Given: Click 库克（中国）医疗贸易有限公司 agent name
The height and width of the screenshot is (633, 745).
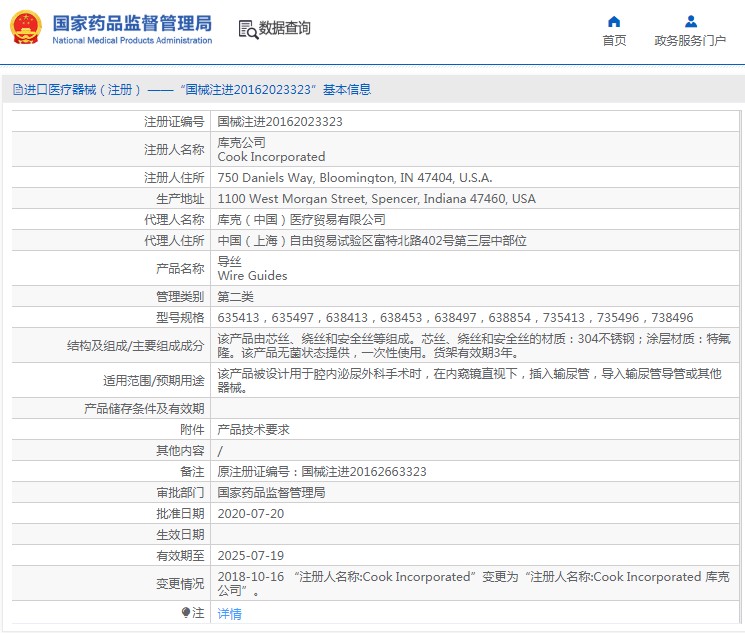Looking at the screenshot, I should point(301,220).
